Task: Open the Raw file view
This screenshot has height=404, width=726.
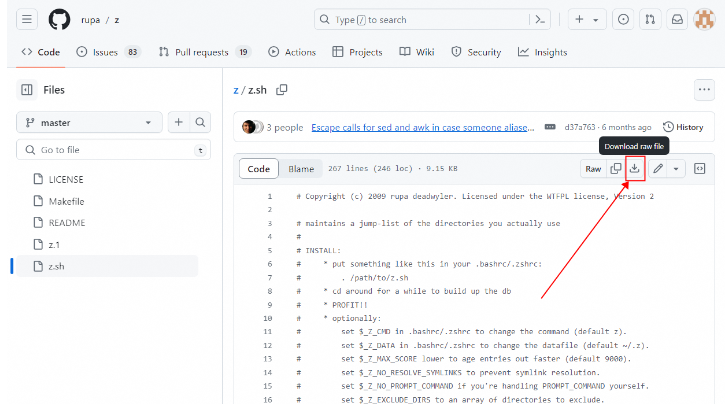Action: (x=593, y=169)
